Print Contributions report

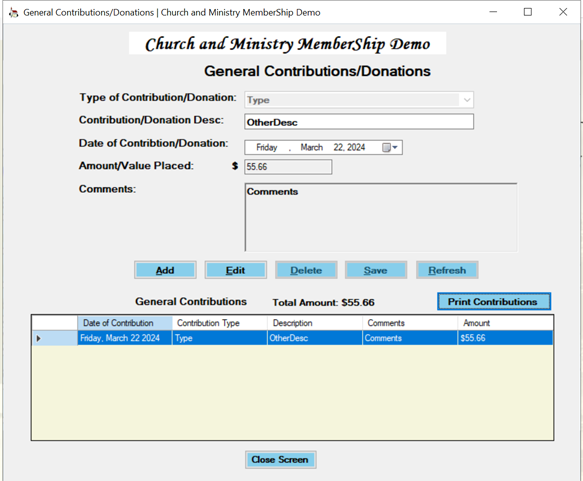click(494, 301)
